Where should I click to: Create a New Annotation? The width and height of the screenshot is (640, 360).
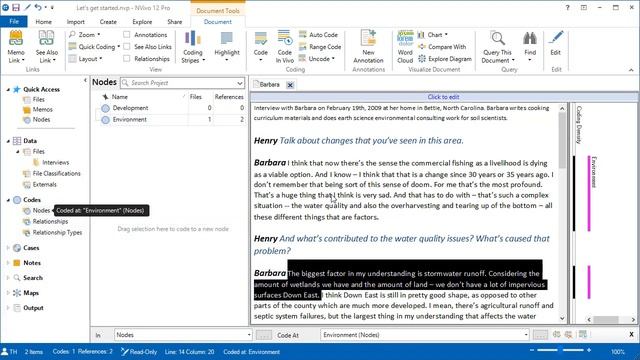pyautogui.click(x=368, y=47)
